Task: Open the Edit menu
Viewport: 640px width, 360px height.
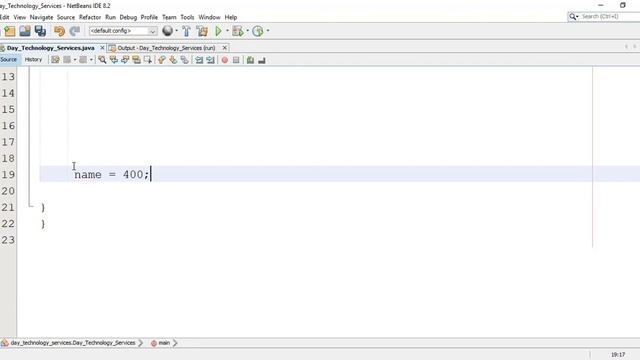Action: (x=4, y=17)
